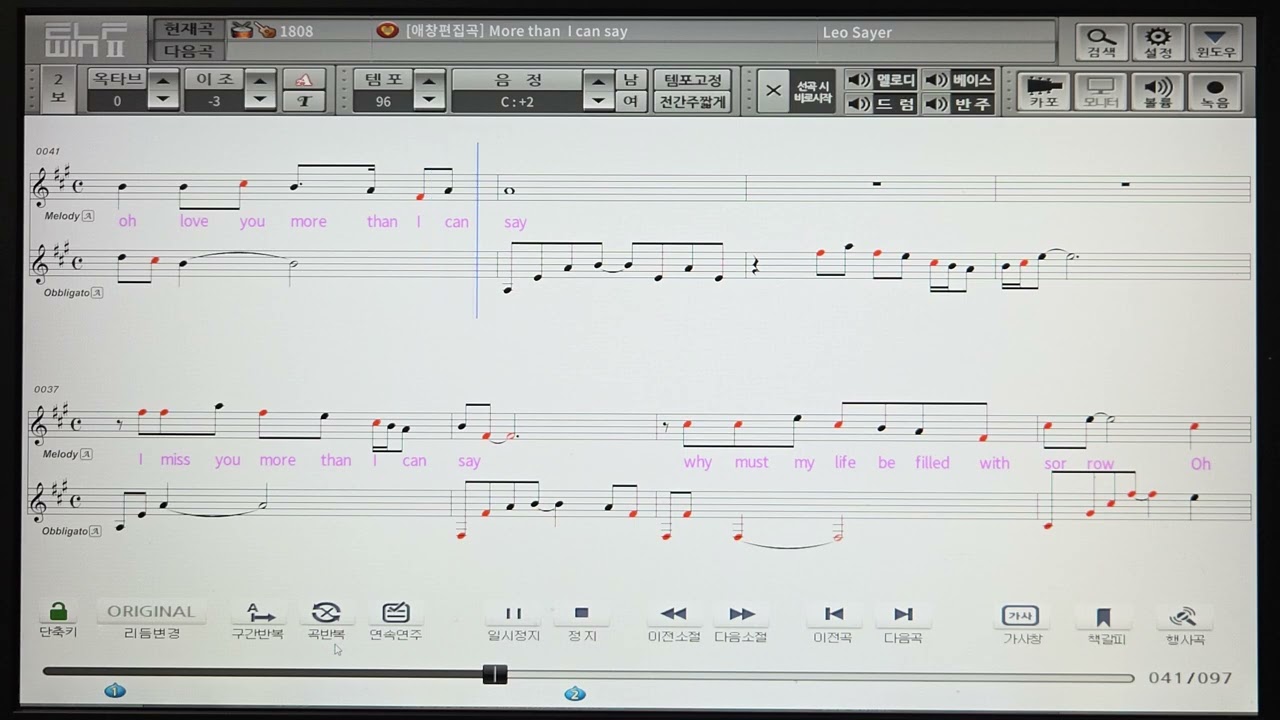This screenshot has height=720, width=1280.
Task: Click the drum and guitar icon beside 1808
Action: 253,30
